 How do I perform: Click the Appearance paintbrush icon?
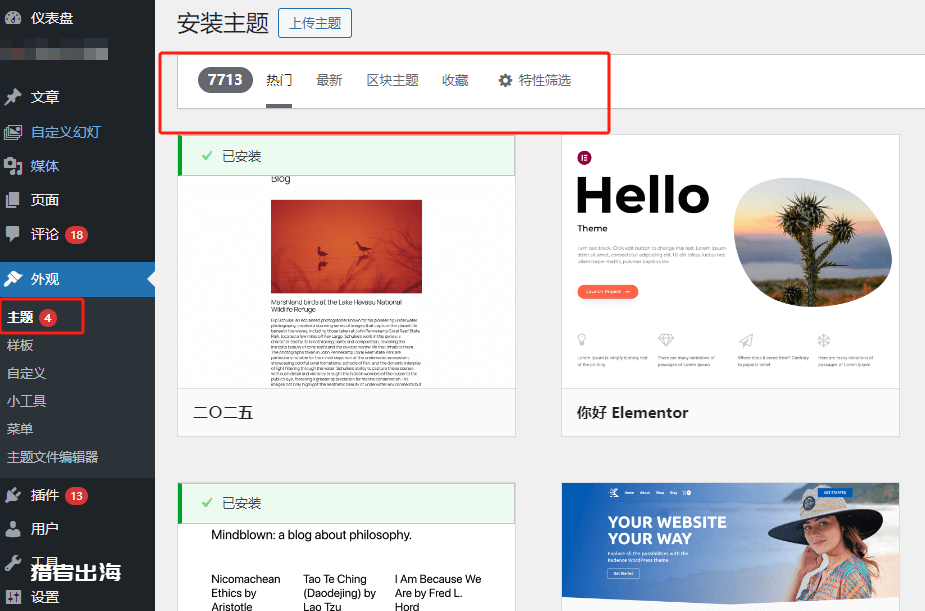pyautogui.click(x=13, y=279)
